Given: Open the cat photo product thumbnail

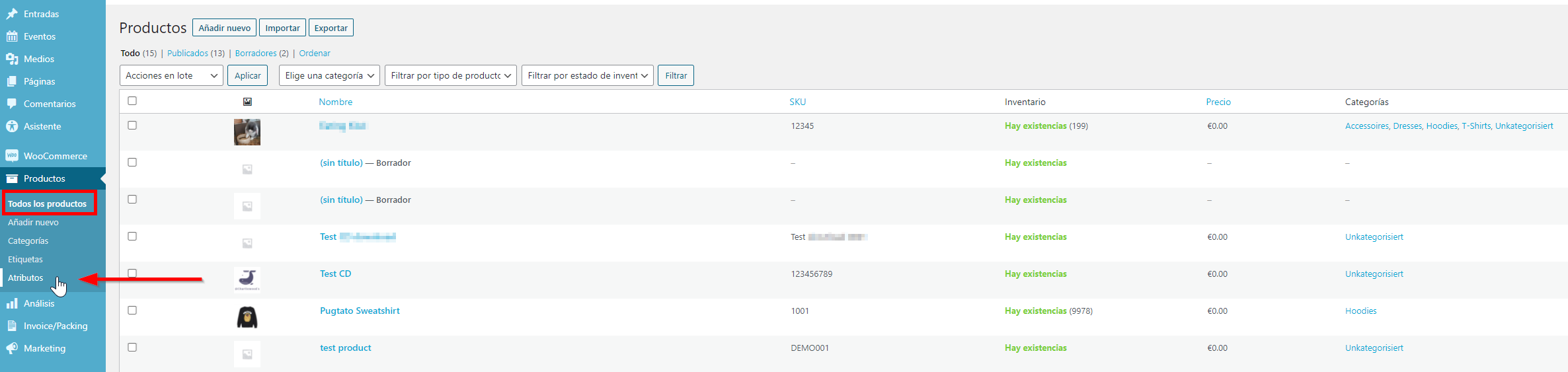Looking at the screenshot, I should [x=247, y=132].
